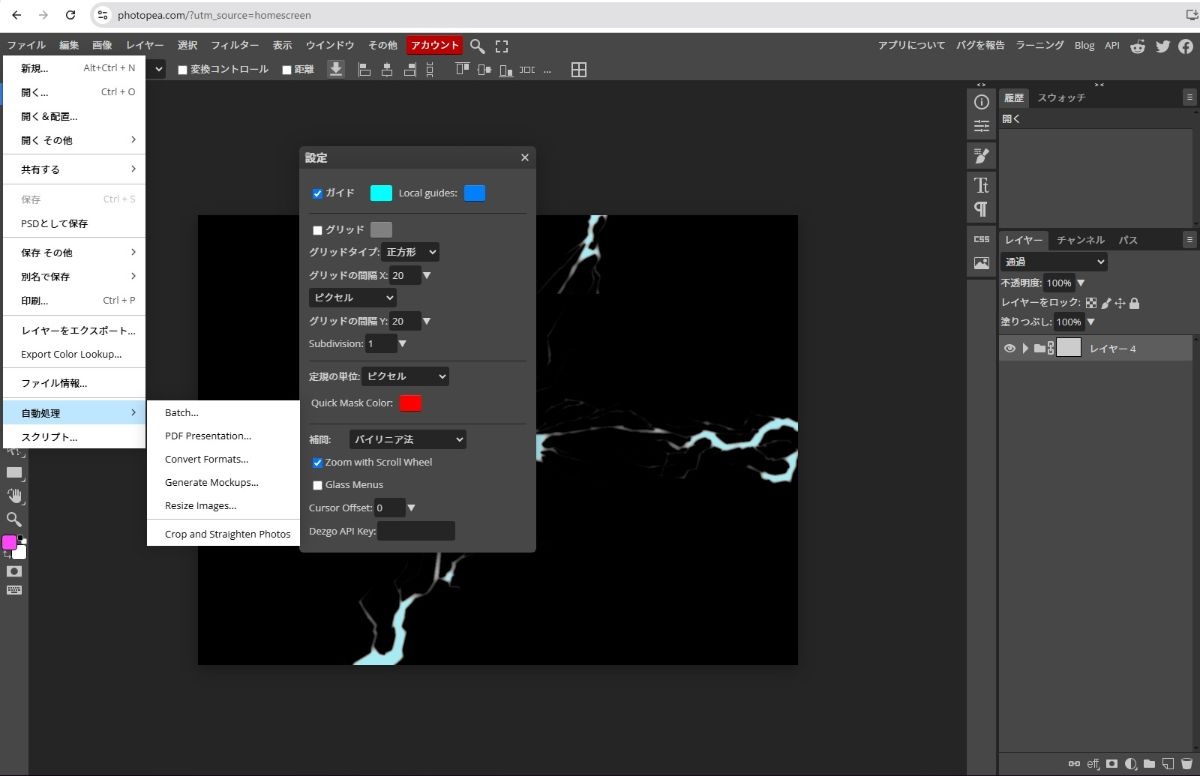1200x776 pixels.
Task: Click the red アカウント button
Action: tap(435, 45)
